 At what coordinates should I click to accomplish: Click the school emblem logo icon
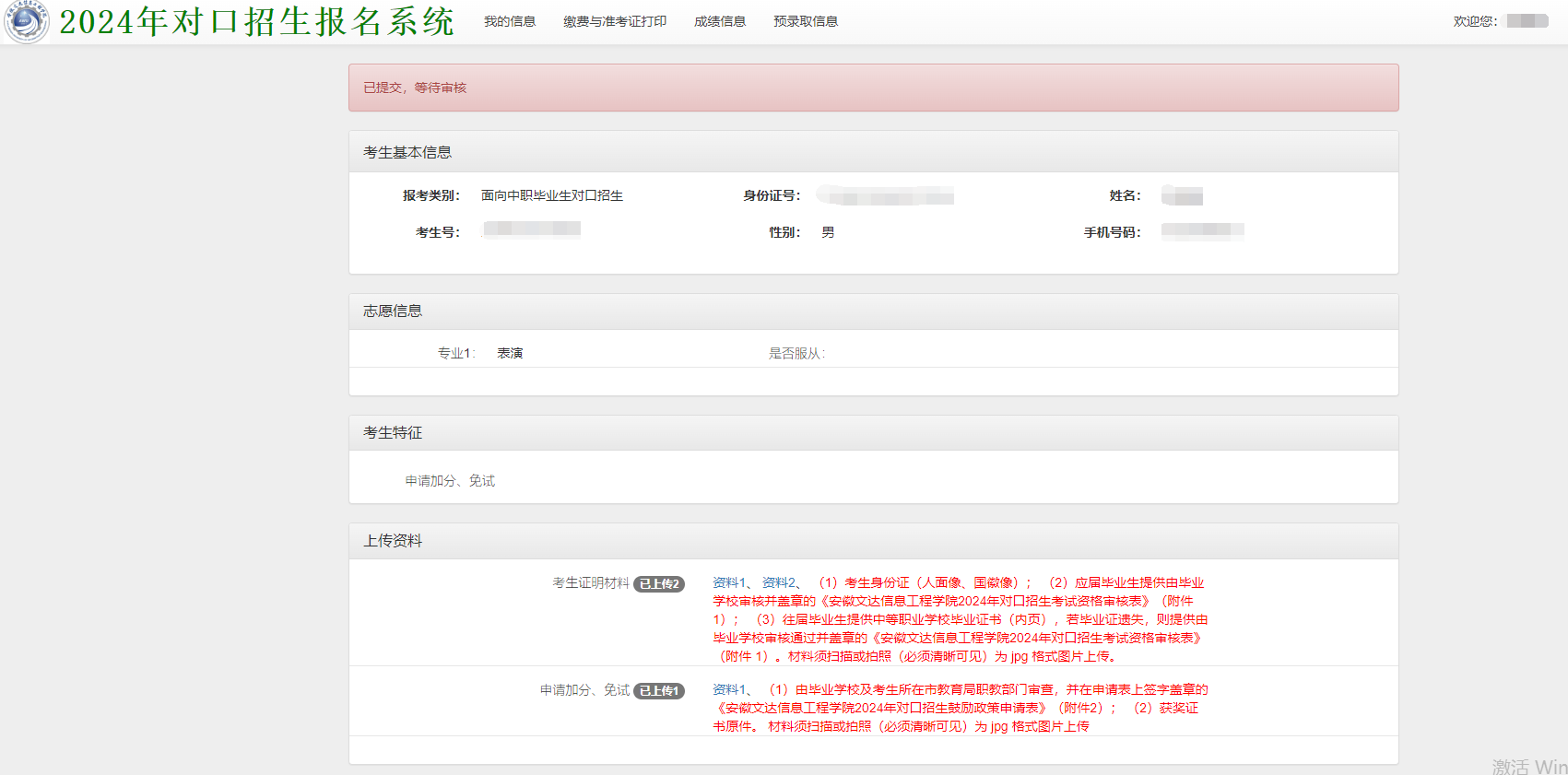coord(26,21)
